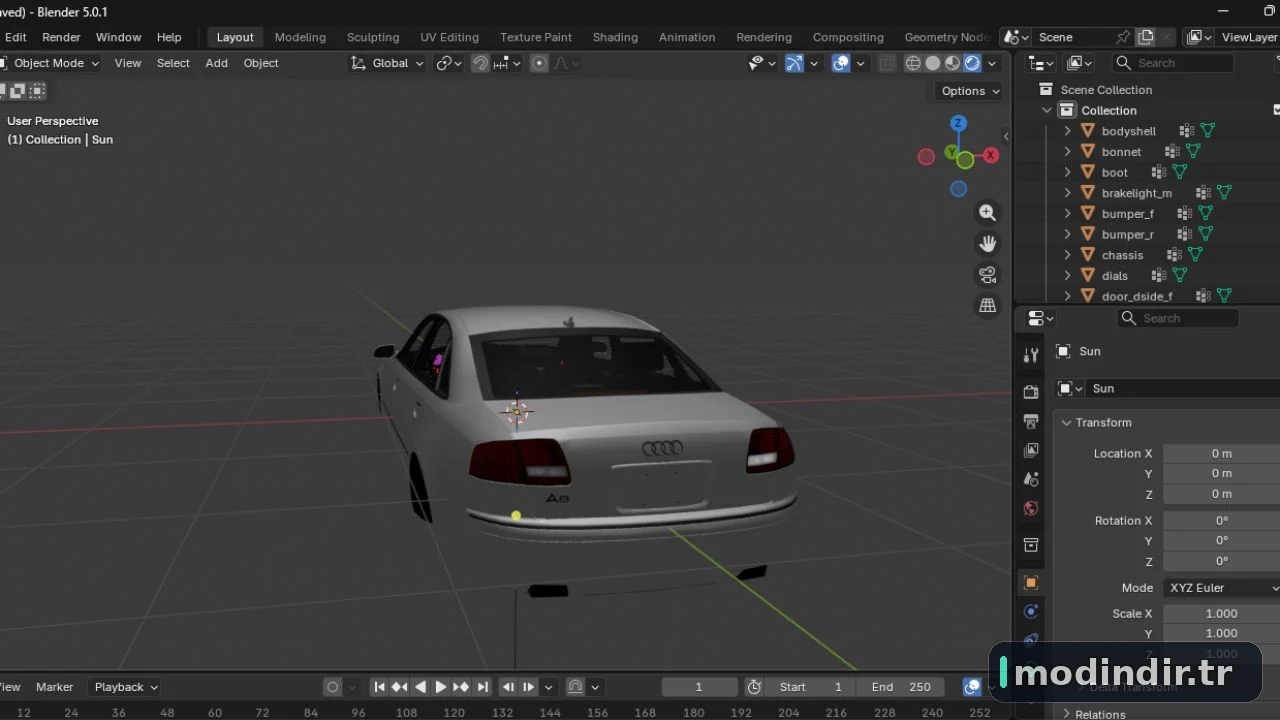The height and width of the screenshot is (720, 1280).
Task: Toggle snapping magnet in the viewport header
Action: pos(480,63)
